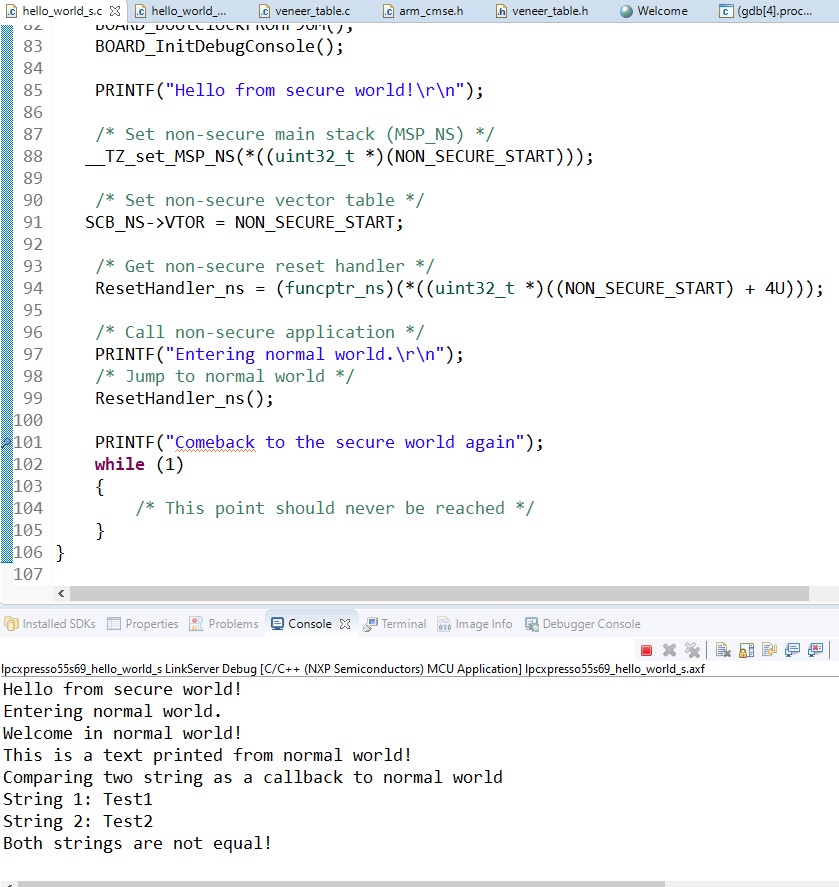Click Show Console When Standard Error Changes icon
The width and height of the screenshot is (839, 887).
coord(815,650)
